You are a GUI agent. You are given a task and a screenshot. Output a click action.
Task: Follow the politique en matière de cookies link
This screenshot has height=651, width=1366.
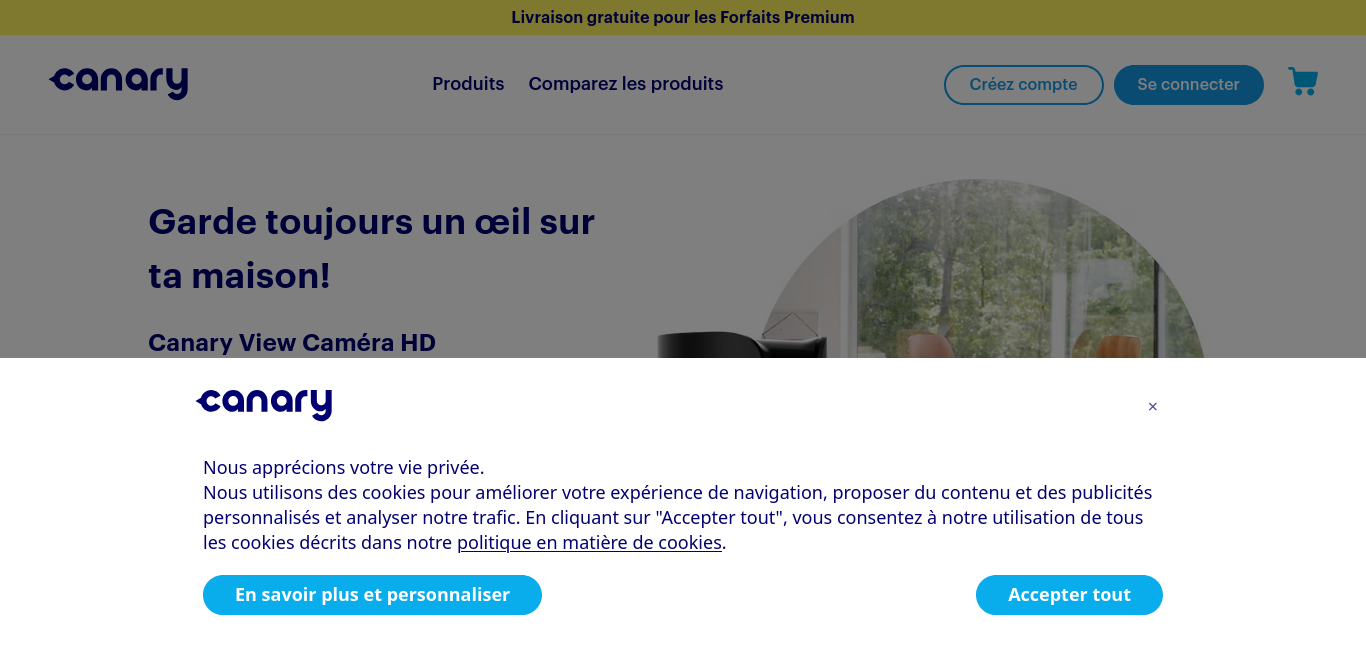pyautogui.click(x=589, y=542)
